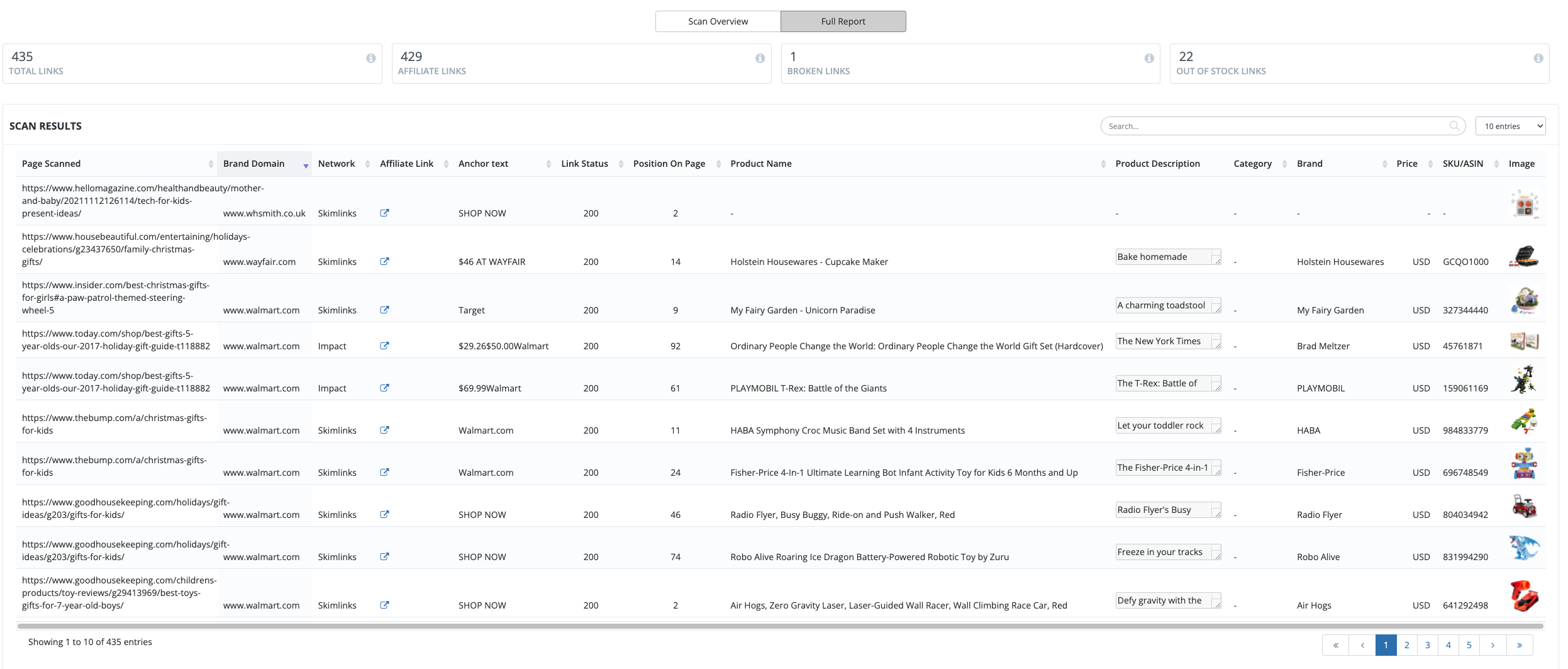
Task: Open the 10 entries per-page dropdown
Action: pyautogui.click(x=1510, y=126)
